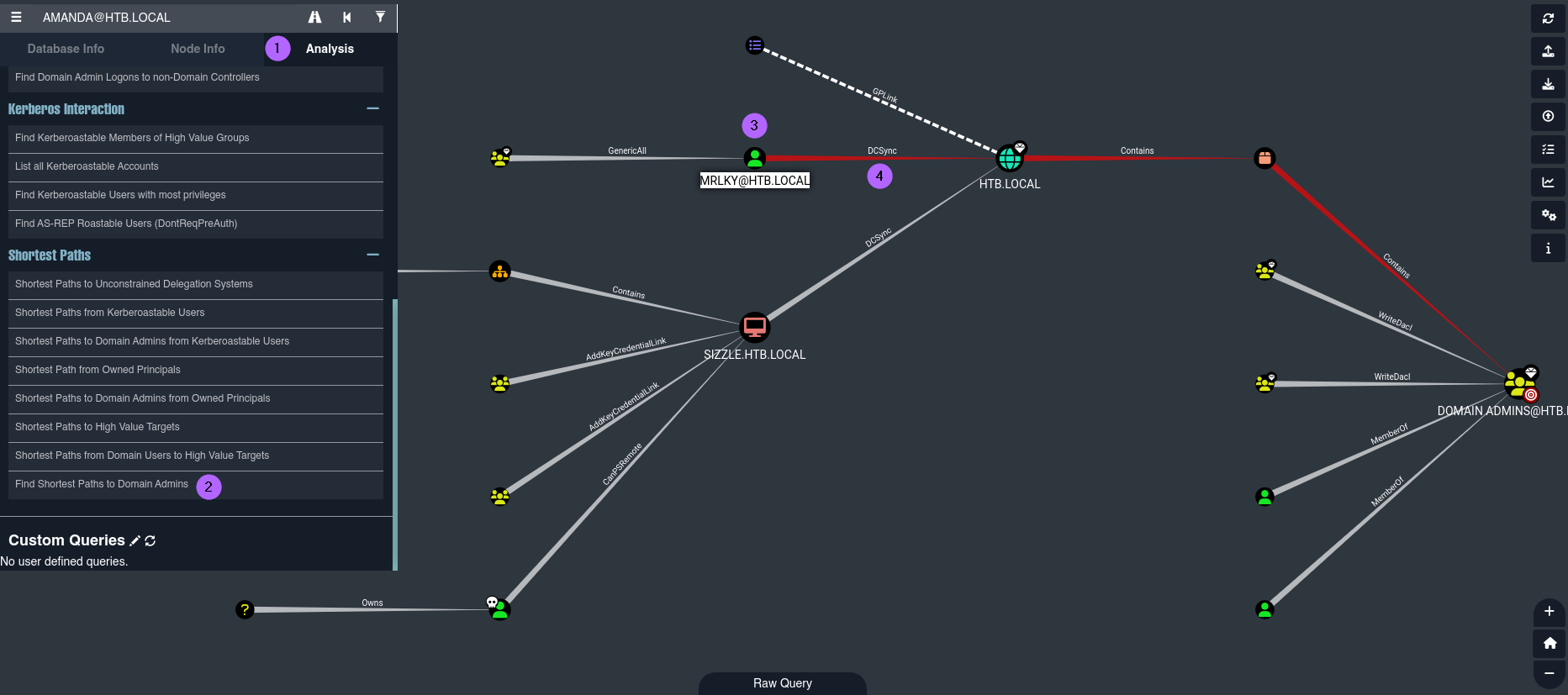The height and width of the screenshot is (695, 1568).
Task: Collapse the Kerberos Interaction section
Action: pos(372,108)
